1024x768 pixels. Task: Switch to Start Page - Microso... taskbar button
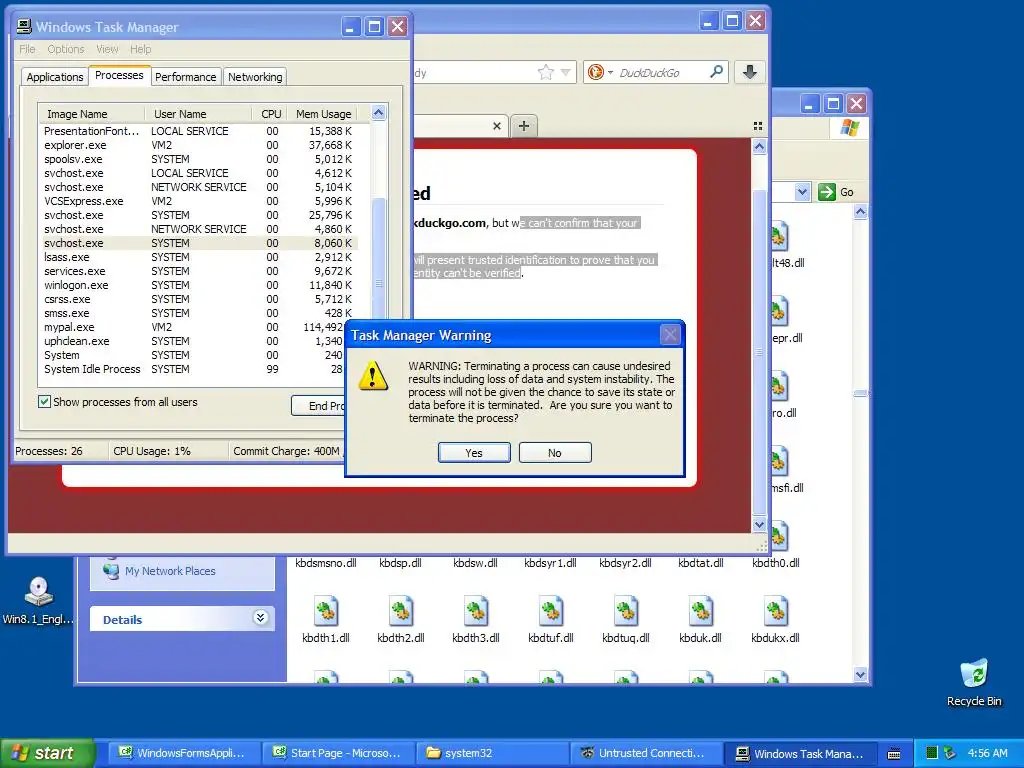[x=338, y=753]
